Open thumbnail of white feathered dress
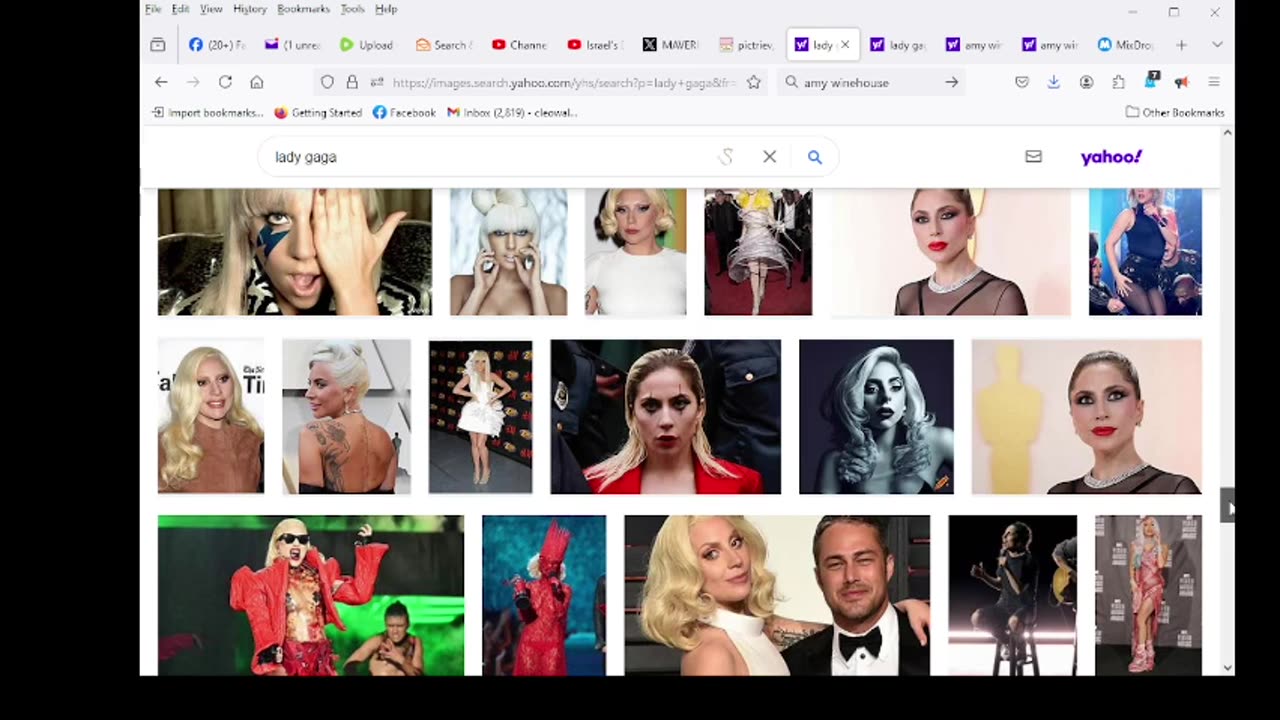The image size is (1280, 720). tap(480, 416)
